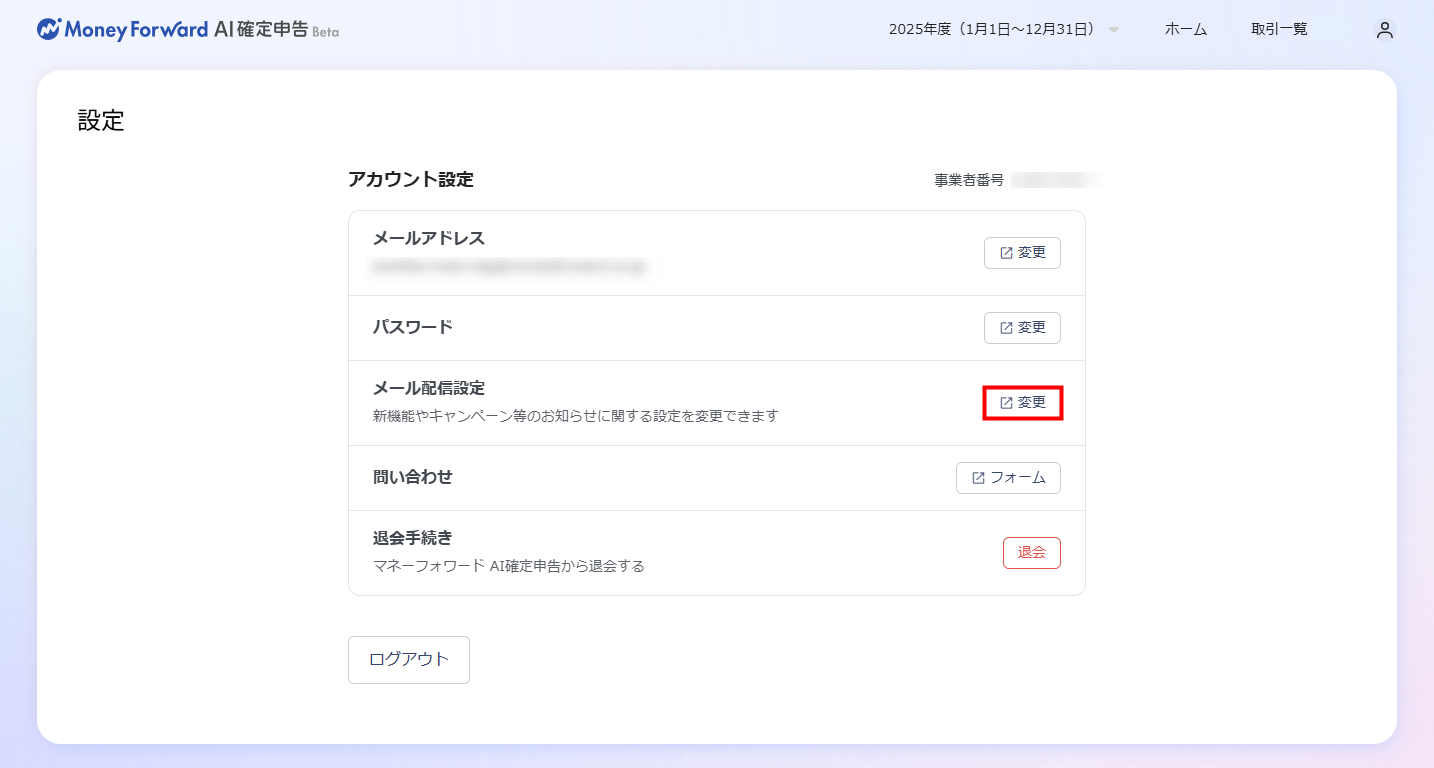1434x768 pixels.
Task: Go to ホーム in top navigation
Action: coord(1185,30)
